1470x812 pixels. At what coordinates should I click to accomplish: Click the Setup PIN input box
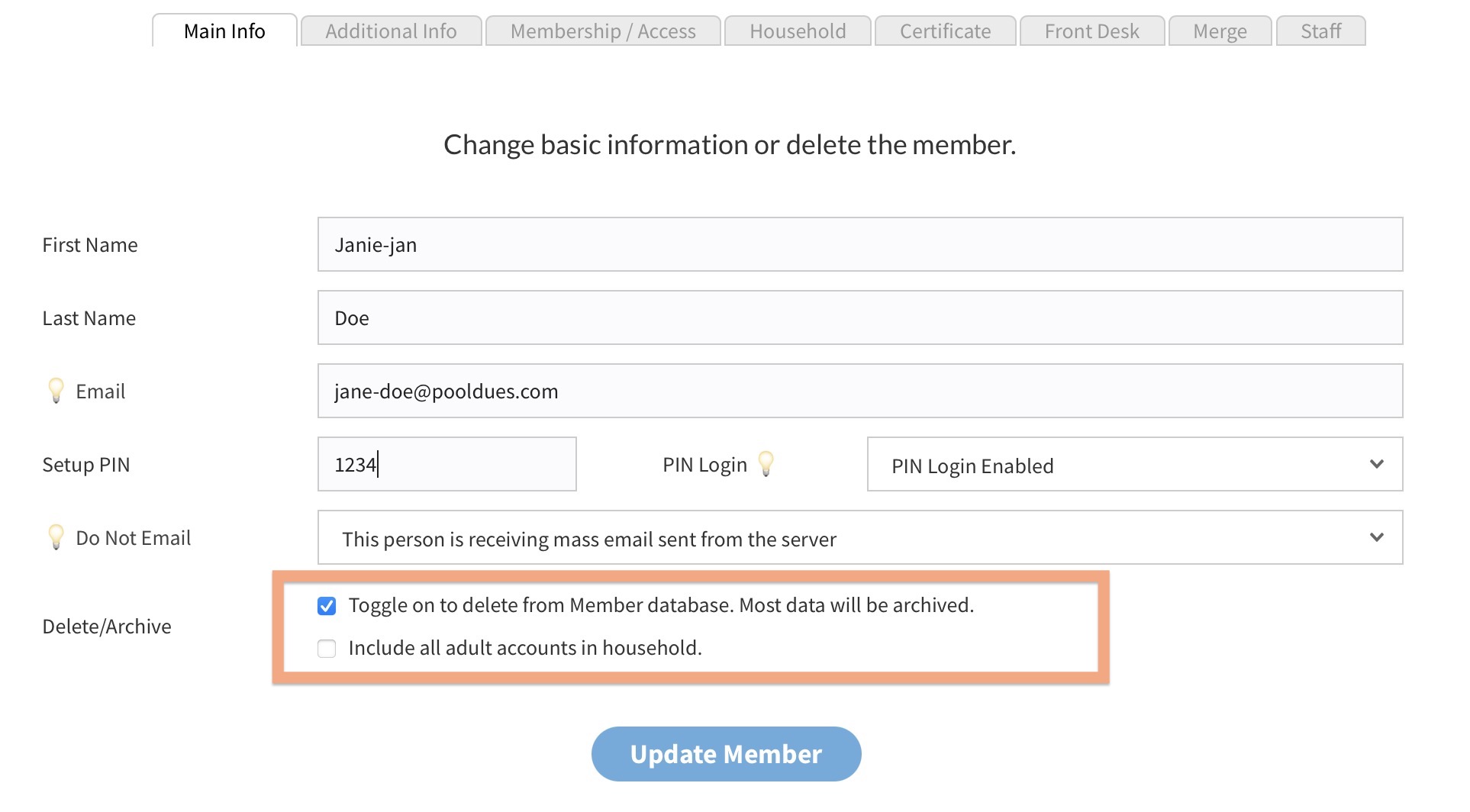coord(446,465)
